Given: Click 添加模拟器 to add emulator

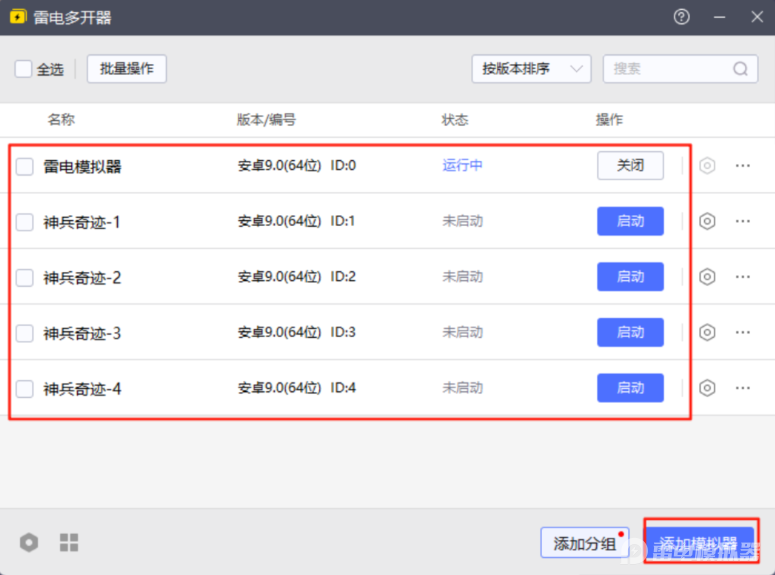Looking at the screenshot, I should coord(699,543).
